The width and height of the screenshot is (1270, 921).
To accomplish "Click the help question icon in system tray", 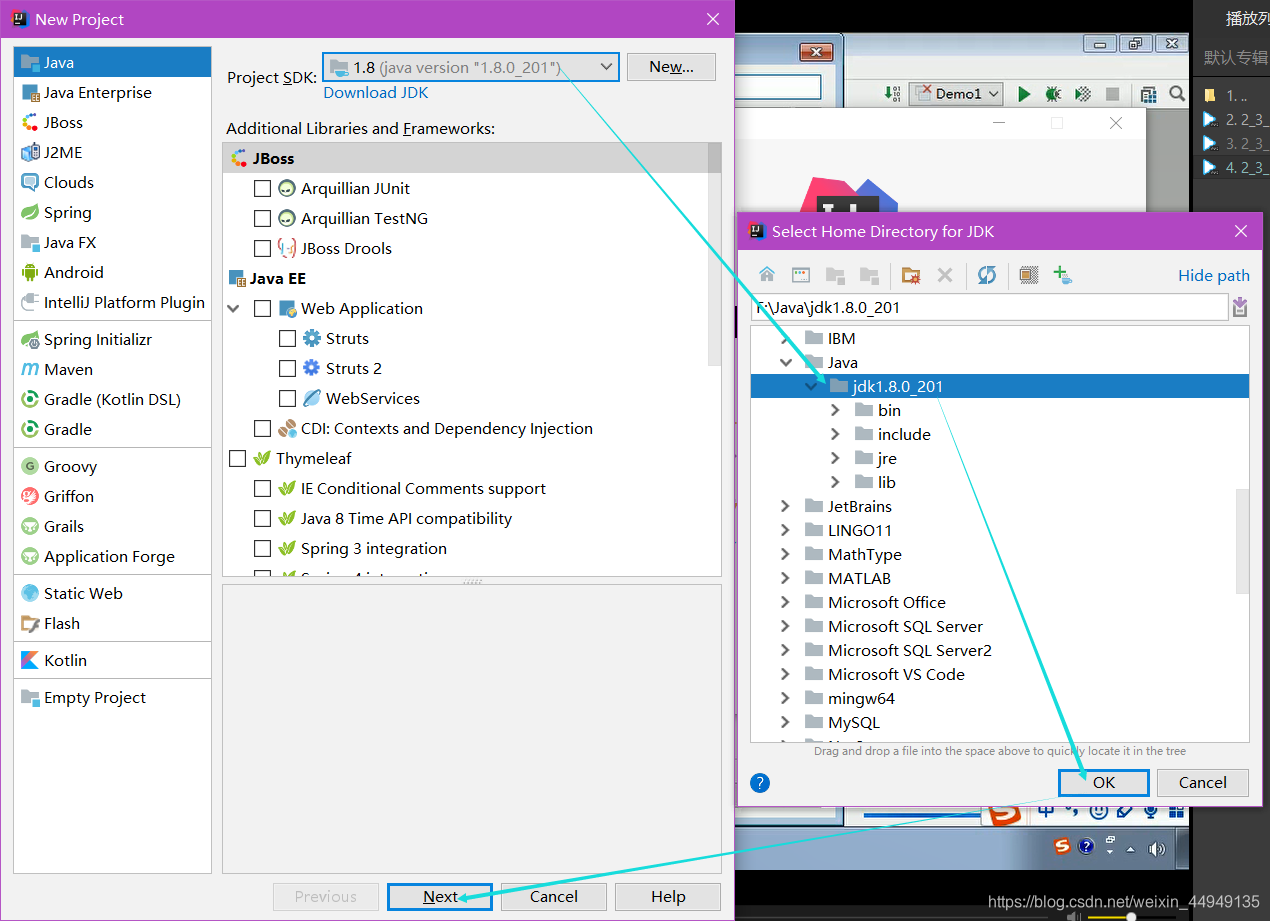I will [1087, 846].
